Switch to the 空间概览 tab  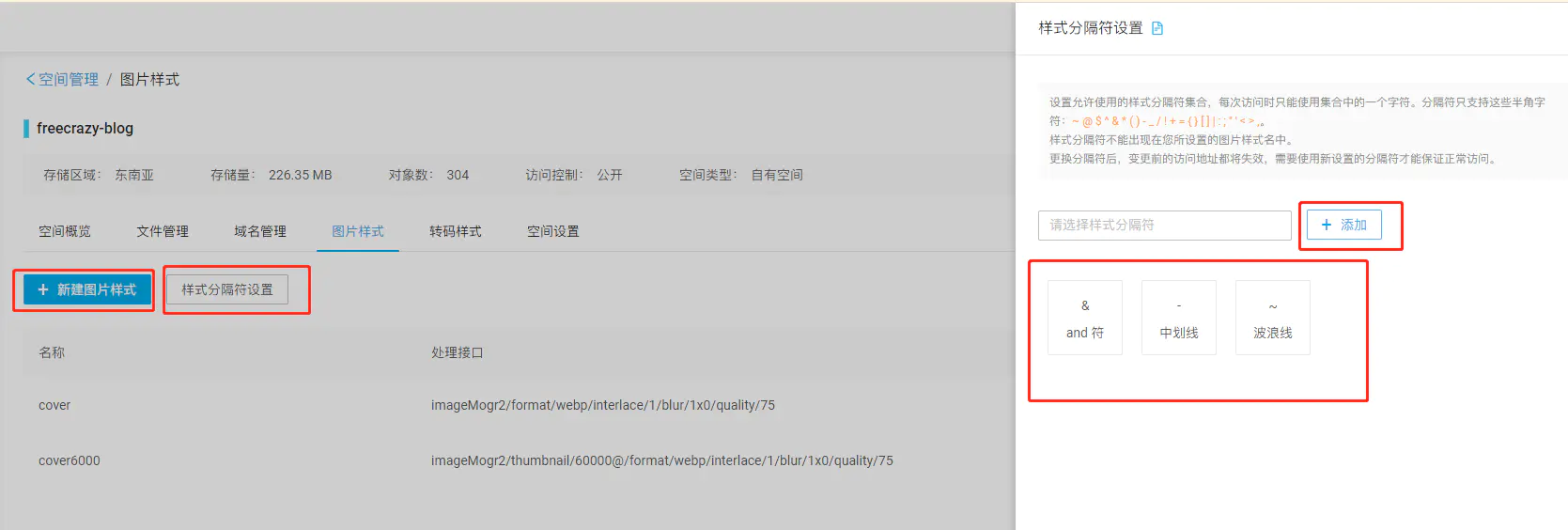pyautogui.click(x=65, y=231)
